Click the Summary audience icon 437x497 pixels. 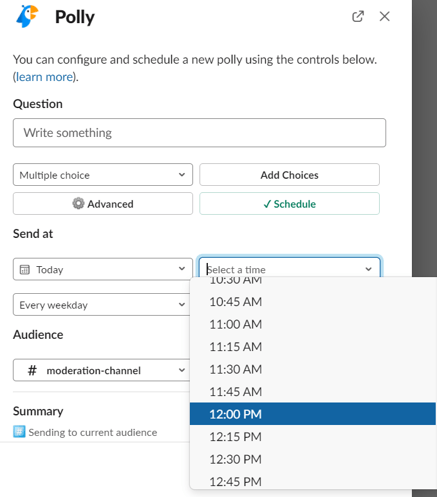pos(19,431)
